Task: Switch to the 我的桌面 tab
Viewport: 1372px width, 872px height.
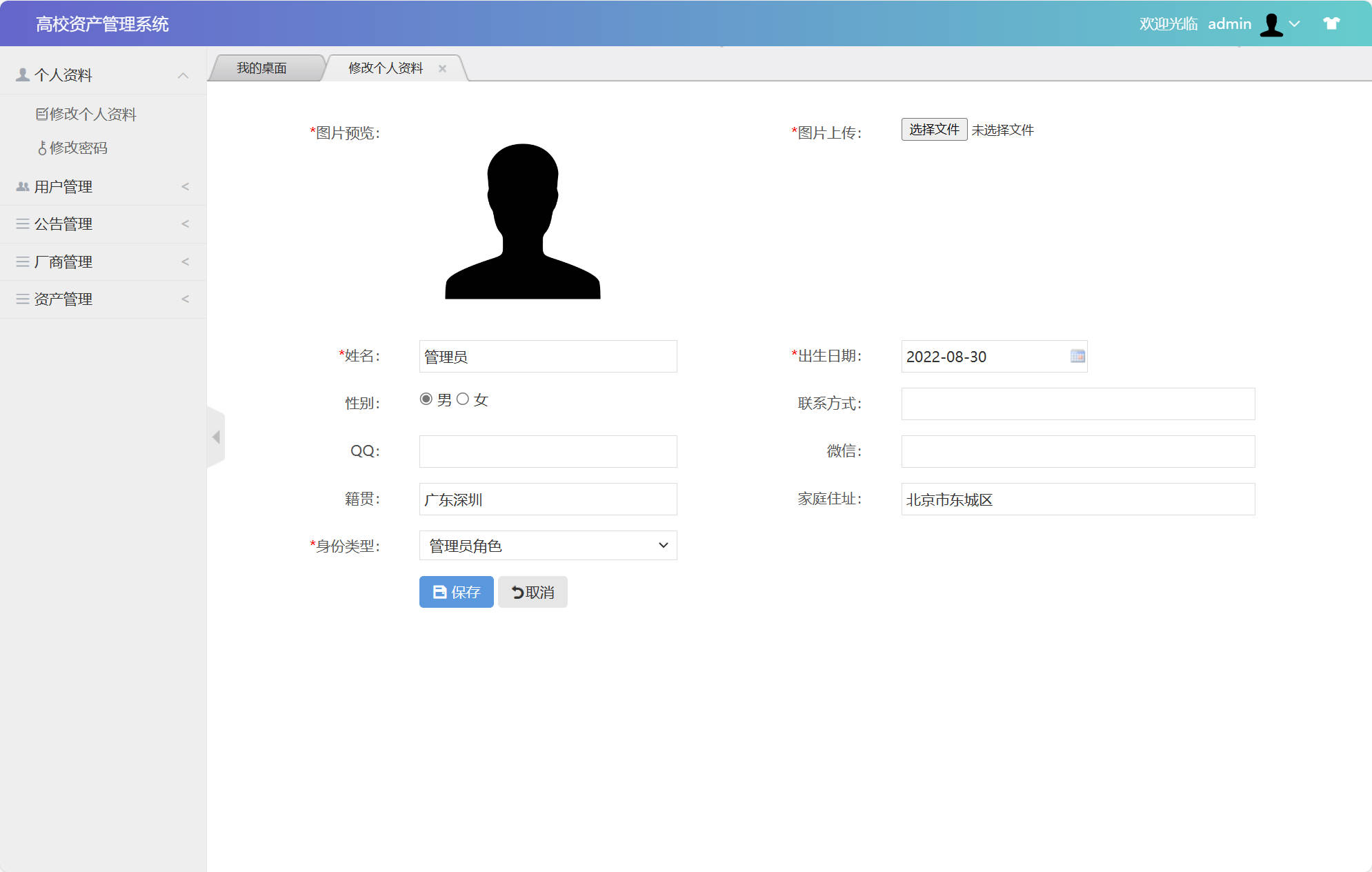Action: [262, 68]
